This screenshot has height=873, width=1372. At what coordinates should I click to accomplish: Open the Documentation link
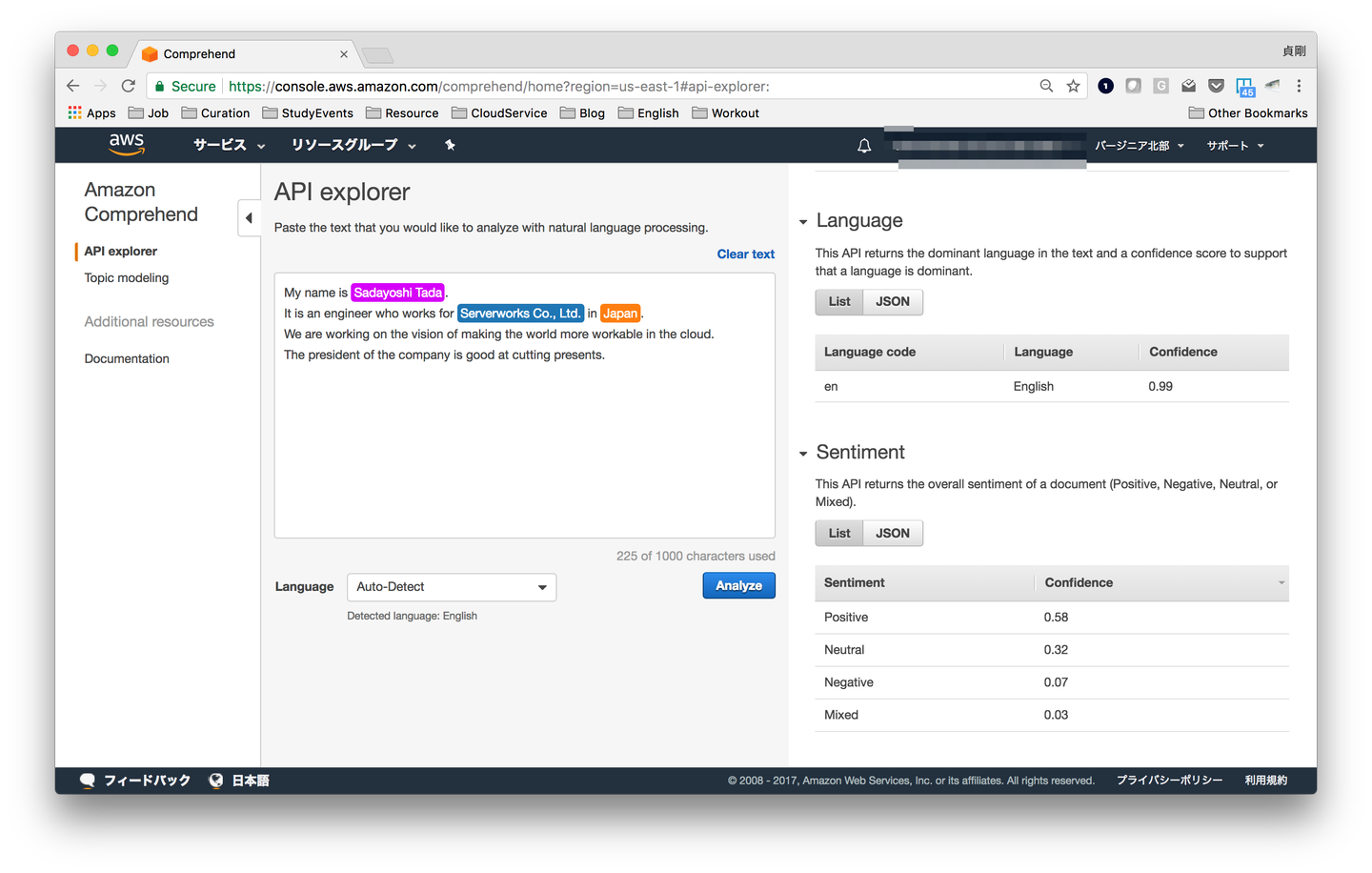[x=127, y=359]
